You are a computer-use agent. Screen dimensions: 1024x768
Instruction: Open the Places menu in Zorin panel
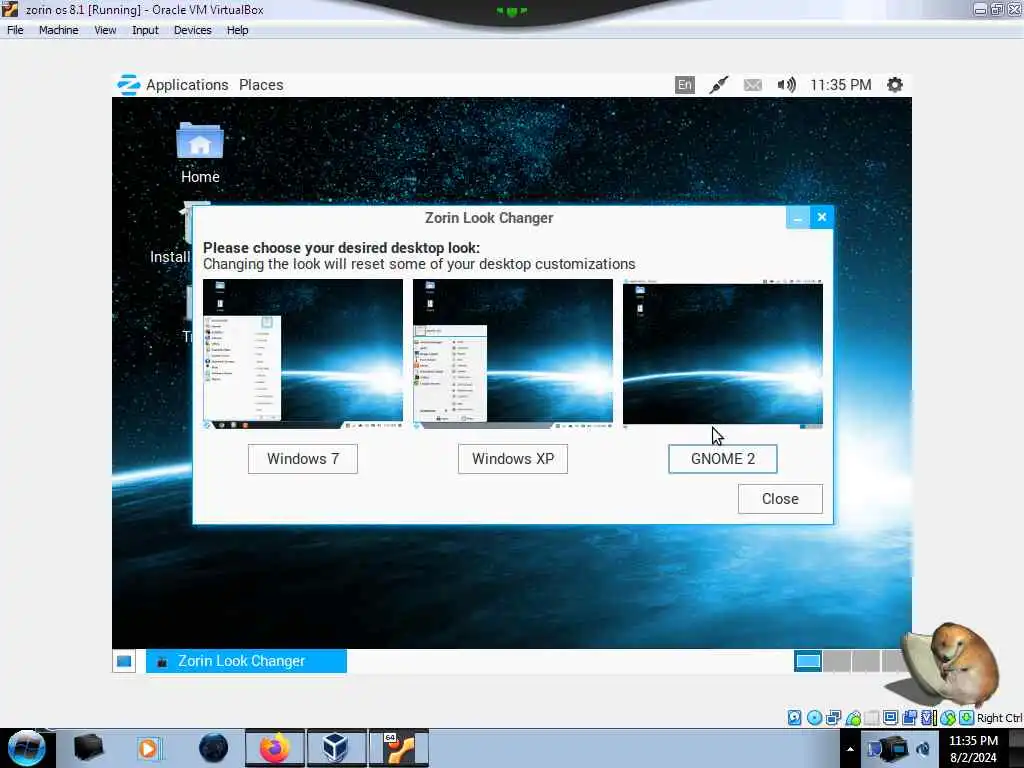(x=261, y=85)
